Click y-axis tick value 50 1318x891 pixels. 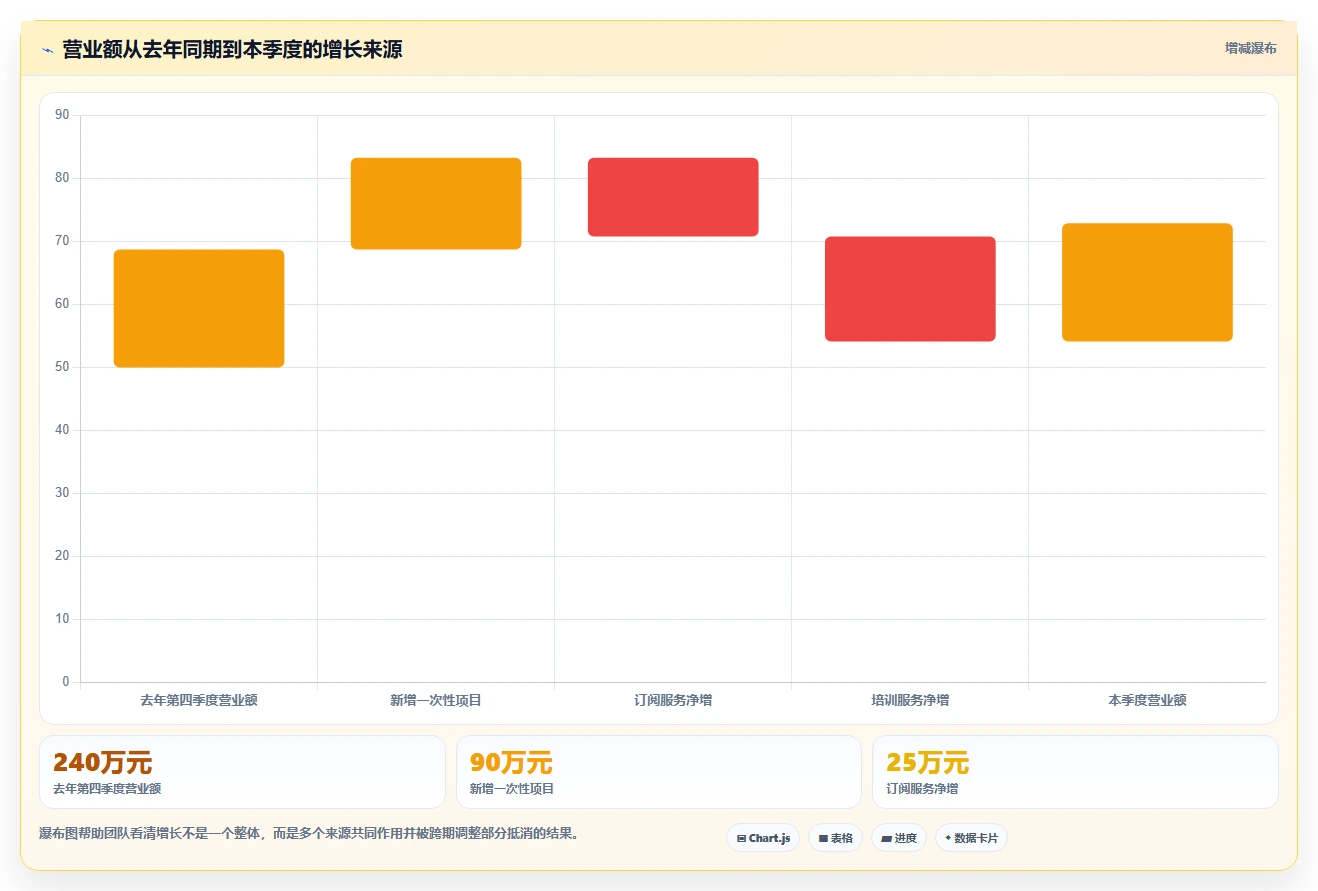pos(62,367)
